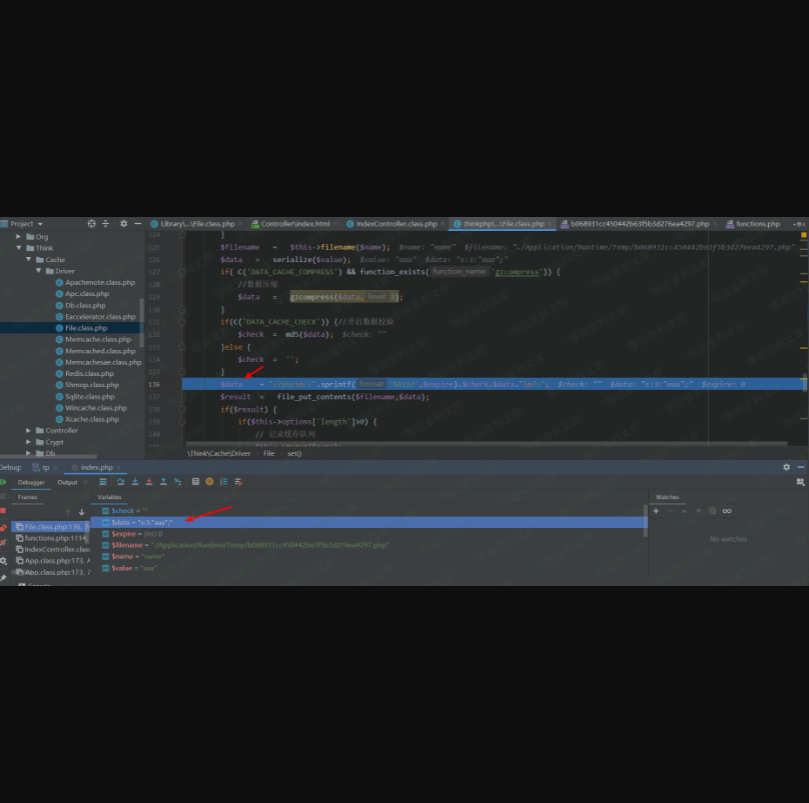The height and width of the screenshot is (803, 809).
Task: Click the Run to Cursor icon
Action: coord(178,482)
